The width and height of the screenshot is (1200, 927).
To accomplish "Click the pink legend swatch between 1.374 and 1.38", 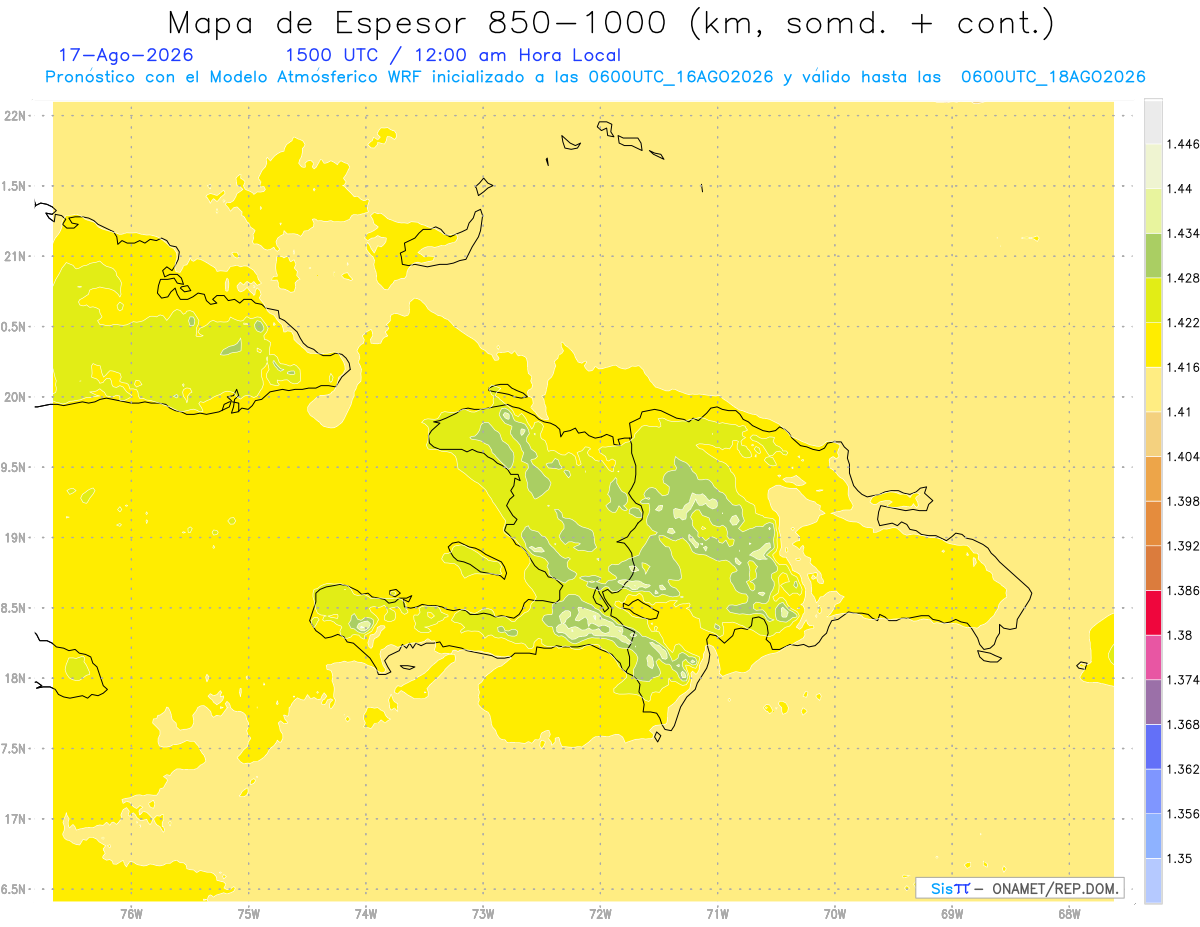I will coord(1153,657).
